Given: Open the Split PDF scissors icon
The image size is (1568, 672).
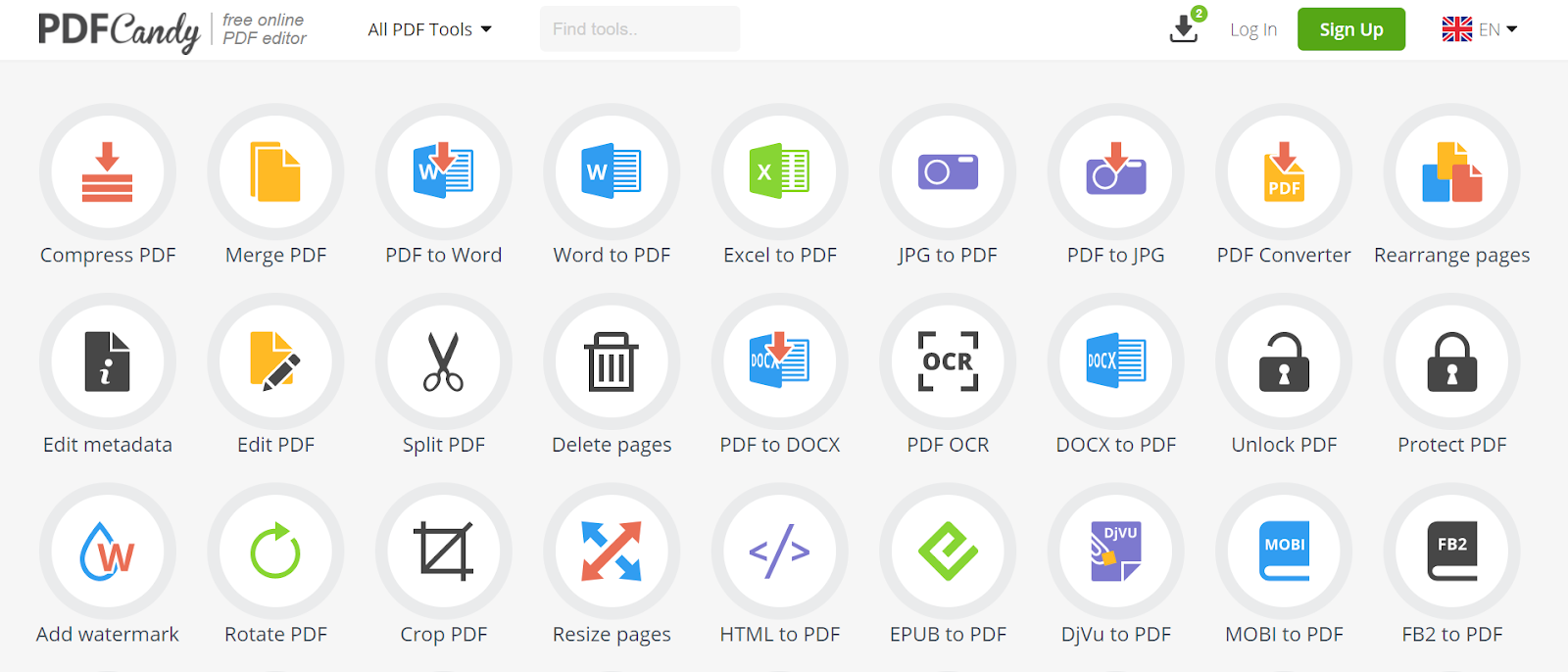Looking at the screenshot, I should pyautogui.click(x=444, y=361).
